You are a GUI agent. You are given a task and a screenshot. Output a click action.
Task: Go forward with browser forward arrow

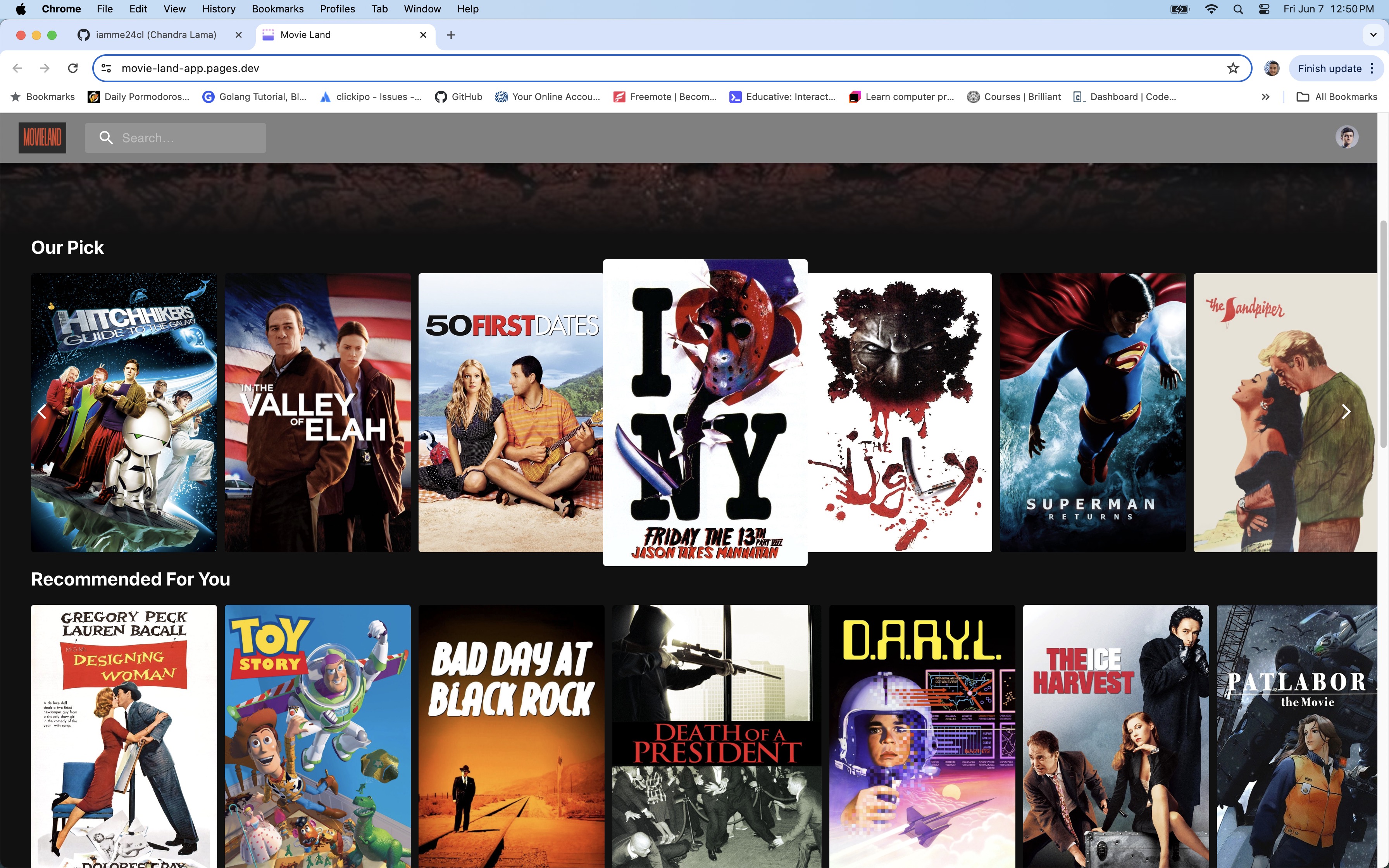[45, 68]
